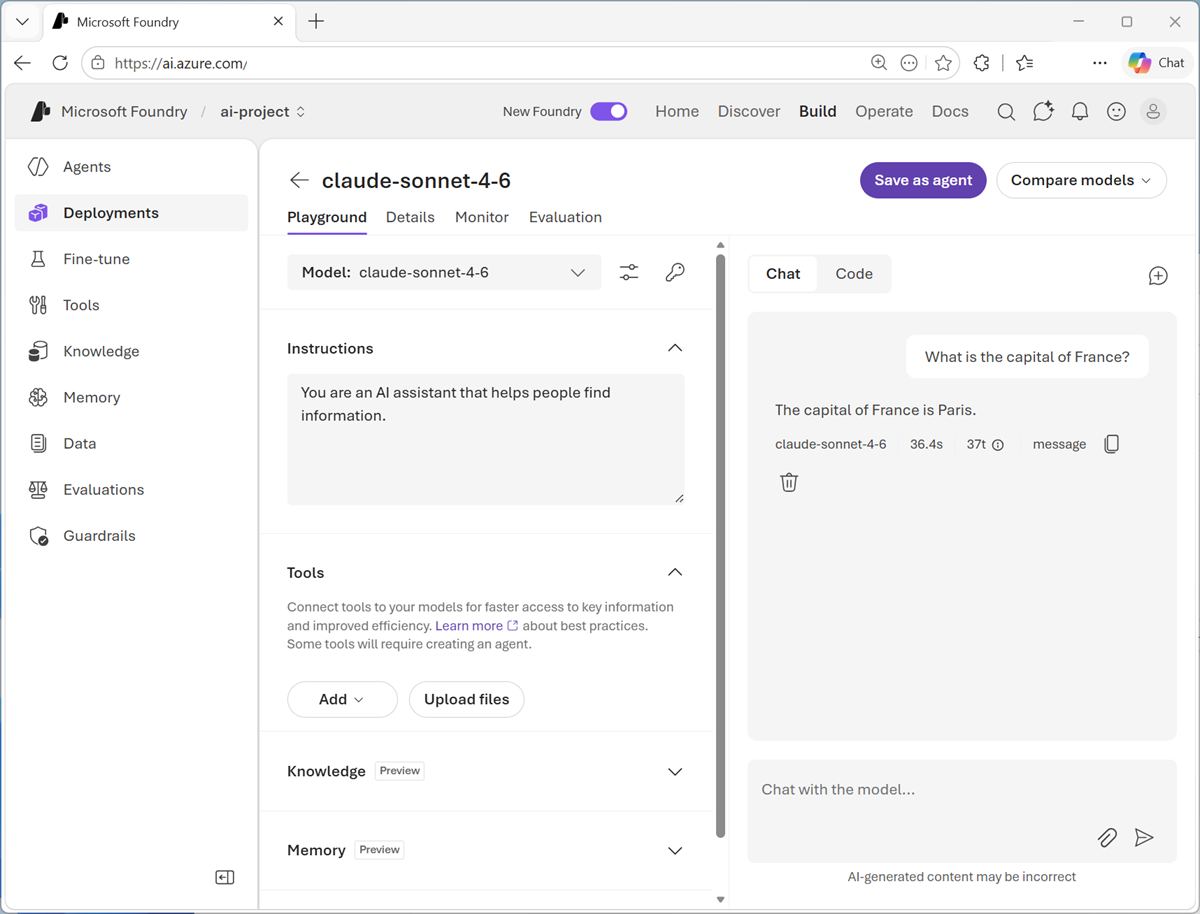Open the ai-project switcher

click(x=263, y=112)
